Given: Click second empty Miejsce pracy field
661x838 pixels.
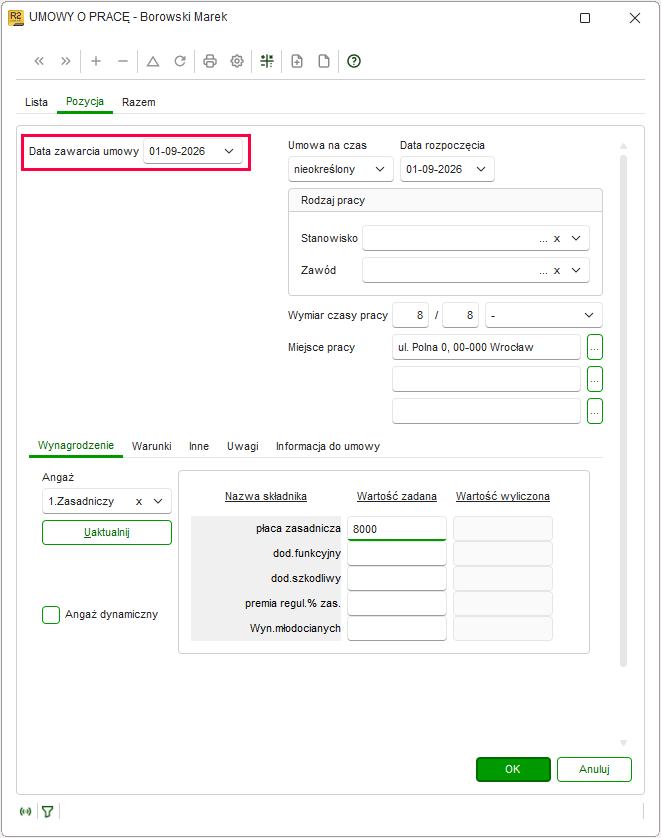Looking at the screenshot, I should 486,379.
